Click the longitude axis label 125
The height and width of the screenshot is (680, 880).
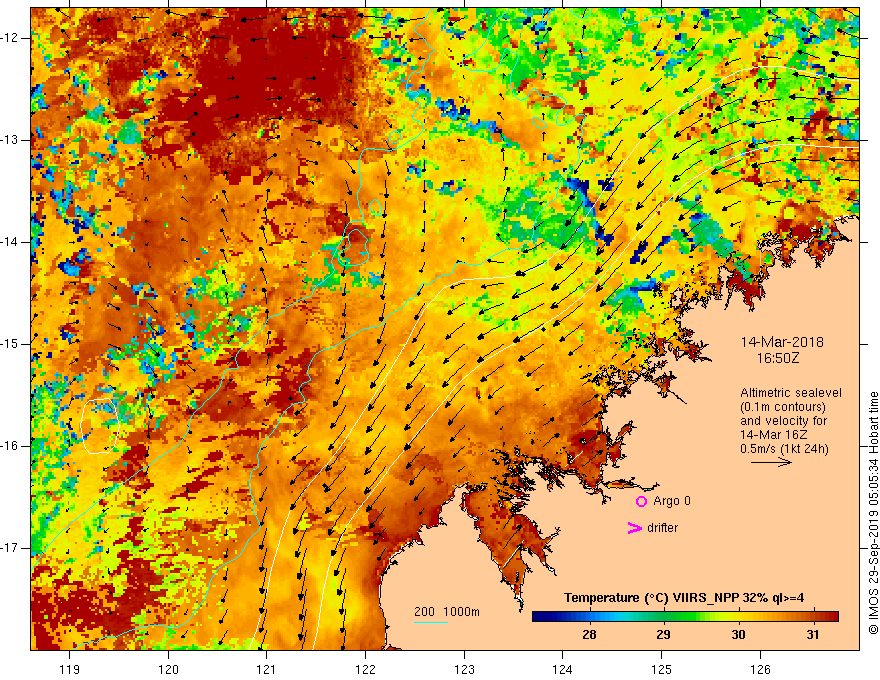point(662,669)
